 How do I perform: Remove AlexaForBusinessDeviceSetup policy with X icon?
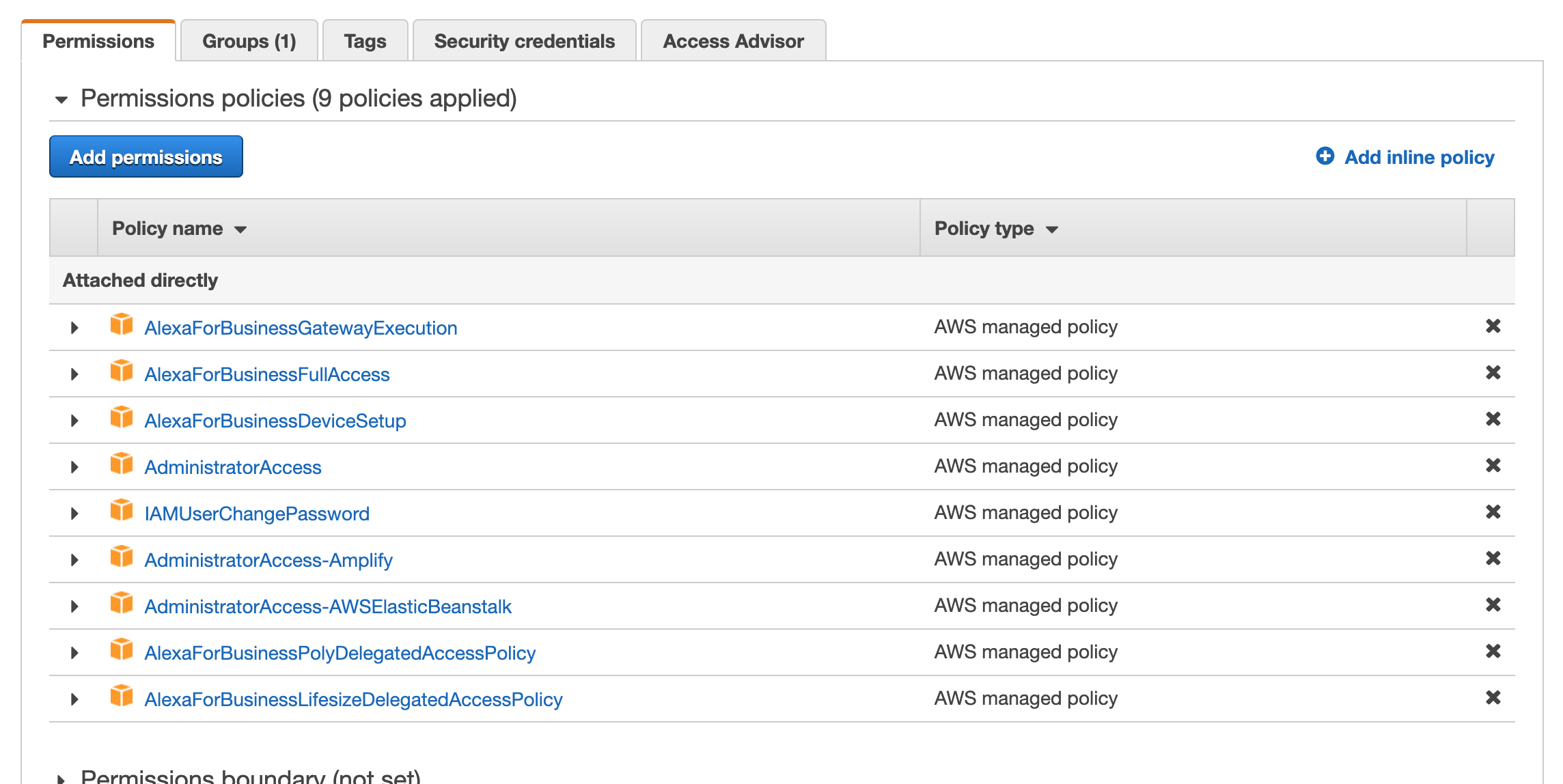[x=1493, y=419]
